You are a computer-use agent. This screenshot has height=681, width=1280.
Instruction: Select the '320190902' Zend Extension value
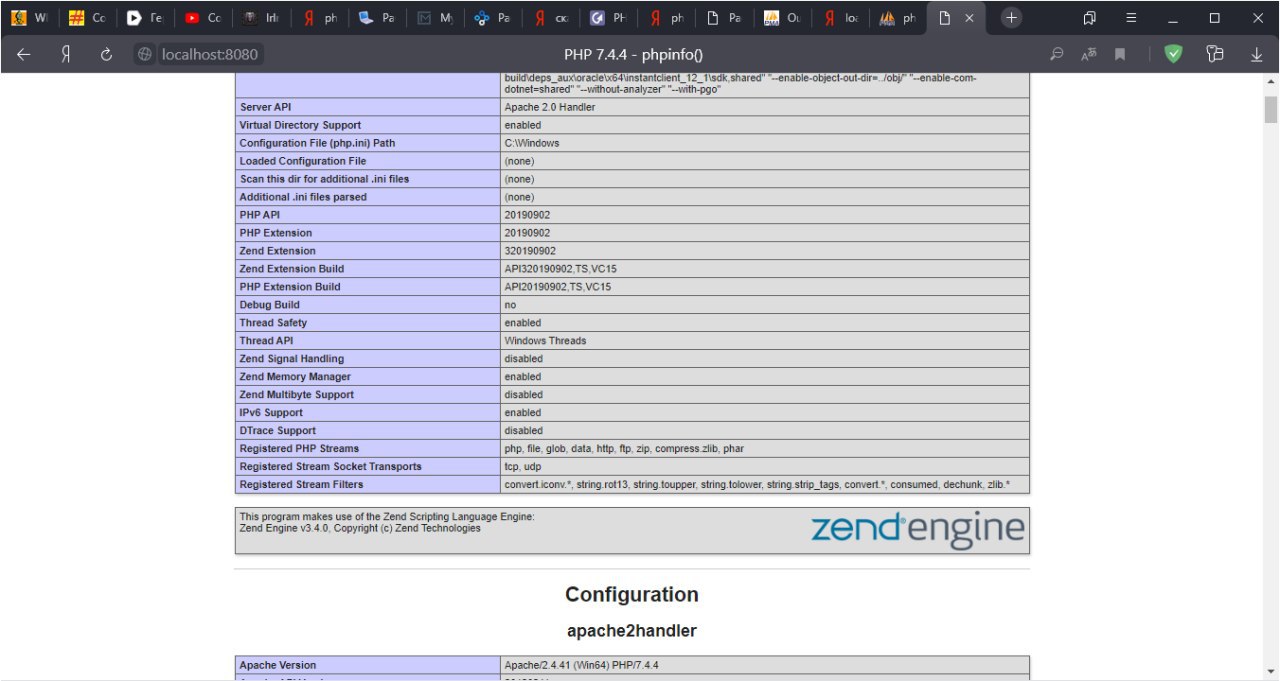coord(530,251)
